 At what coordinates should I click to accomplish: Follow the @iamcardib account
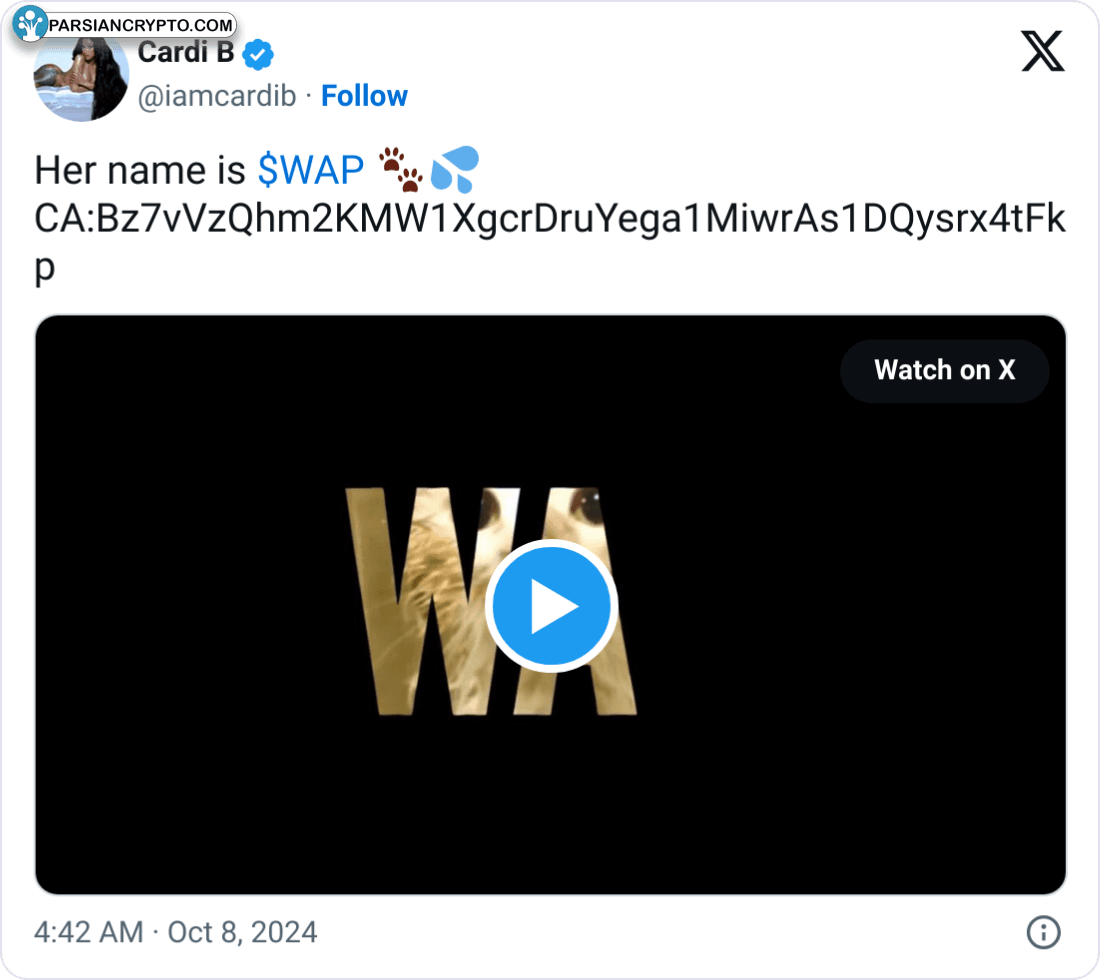pyautogui.click(x=364, y=96)
